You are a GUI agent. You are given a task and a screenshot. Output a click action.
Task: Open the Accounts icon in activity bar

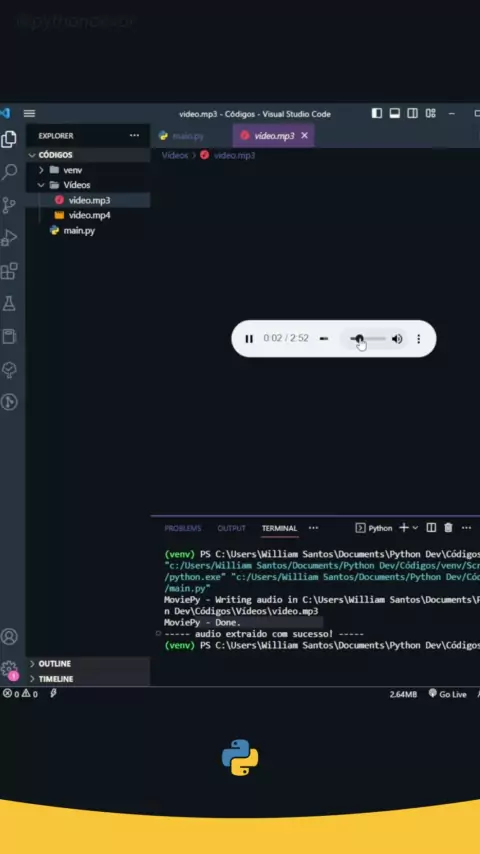click(x=9, y=636)
